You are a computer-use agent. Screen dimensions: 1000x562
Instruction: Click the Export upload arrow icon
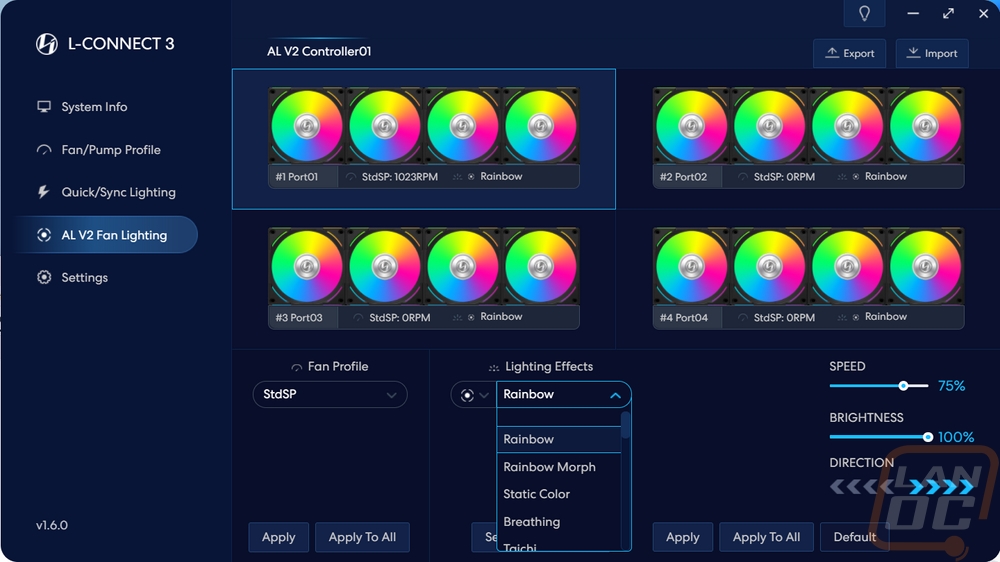coord(832,52)
